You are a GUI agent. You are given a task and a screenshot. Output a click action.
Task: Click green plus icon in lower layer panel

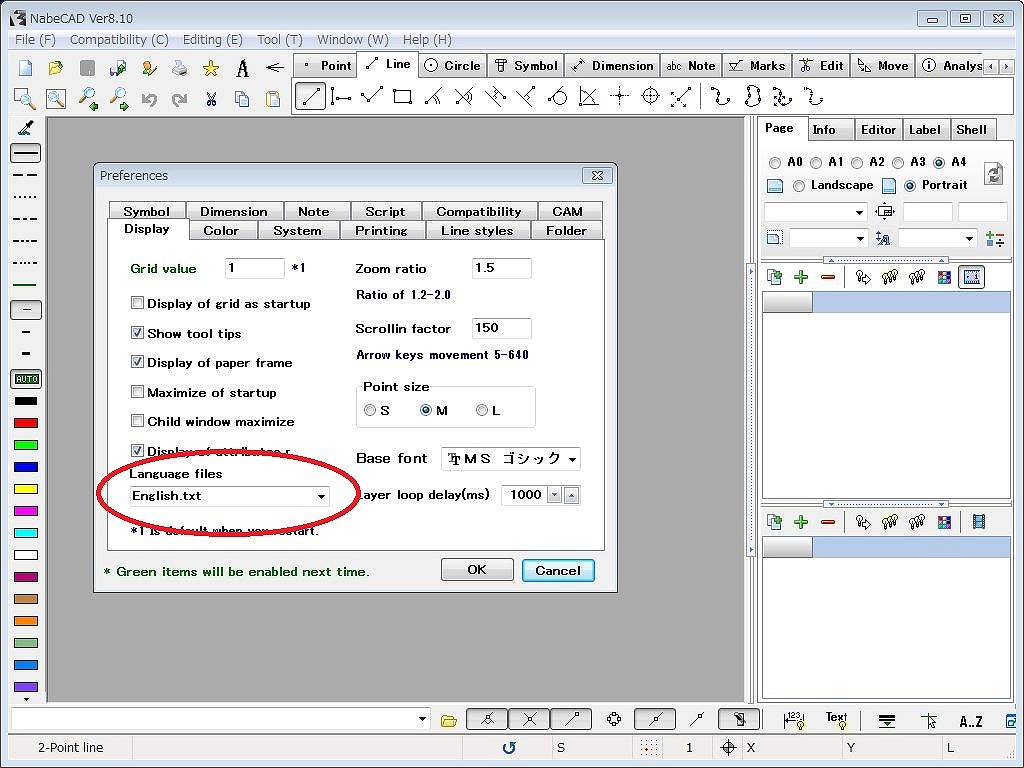pos(801,522)
